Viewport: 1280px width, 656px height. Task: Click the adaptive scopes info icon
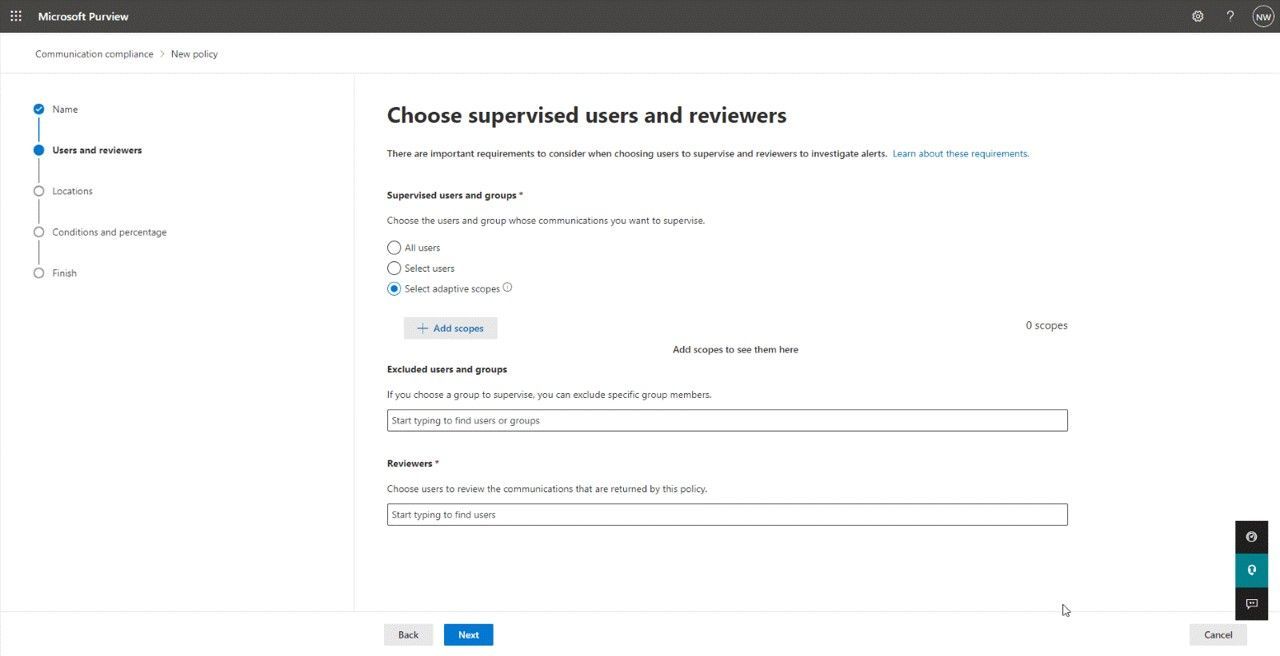(x=507, y=288)
